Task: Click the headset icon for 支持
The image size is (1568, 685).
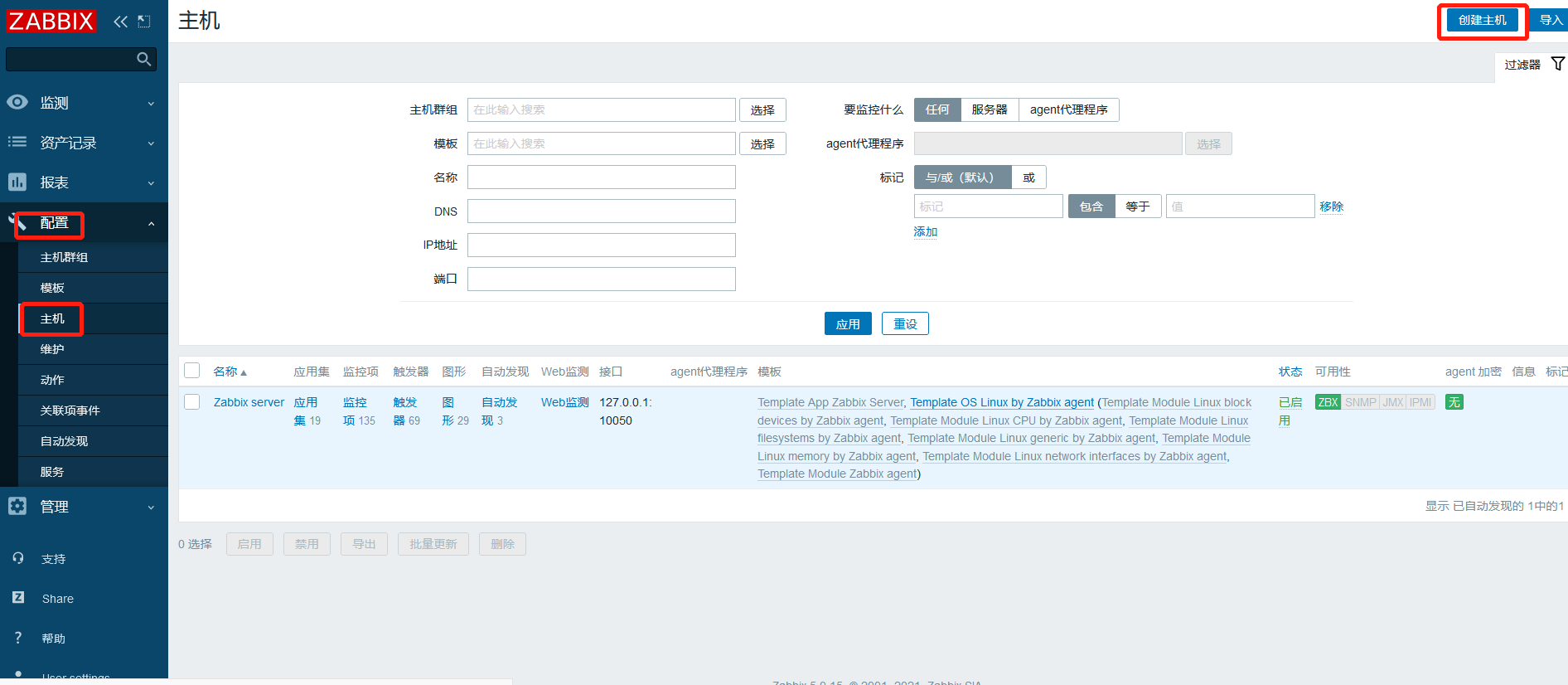Action: (18, 558)
